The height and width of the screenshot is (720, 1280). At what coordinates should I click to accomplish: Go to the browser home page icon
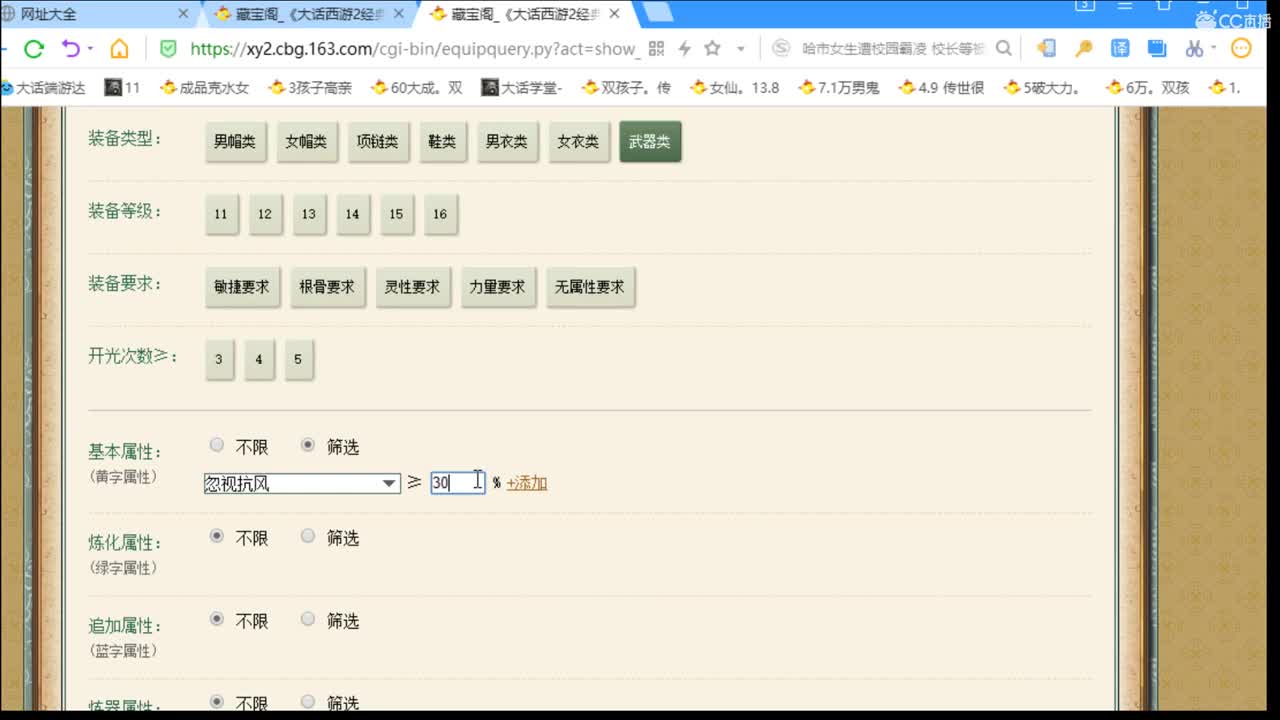pos(119,49)
